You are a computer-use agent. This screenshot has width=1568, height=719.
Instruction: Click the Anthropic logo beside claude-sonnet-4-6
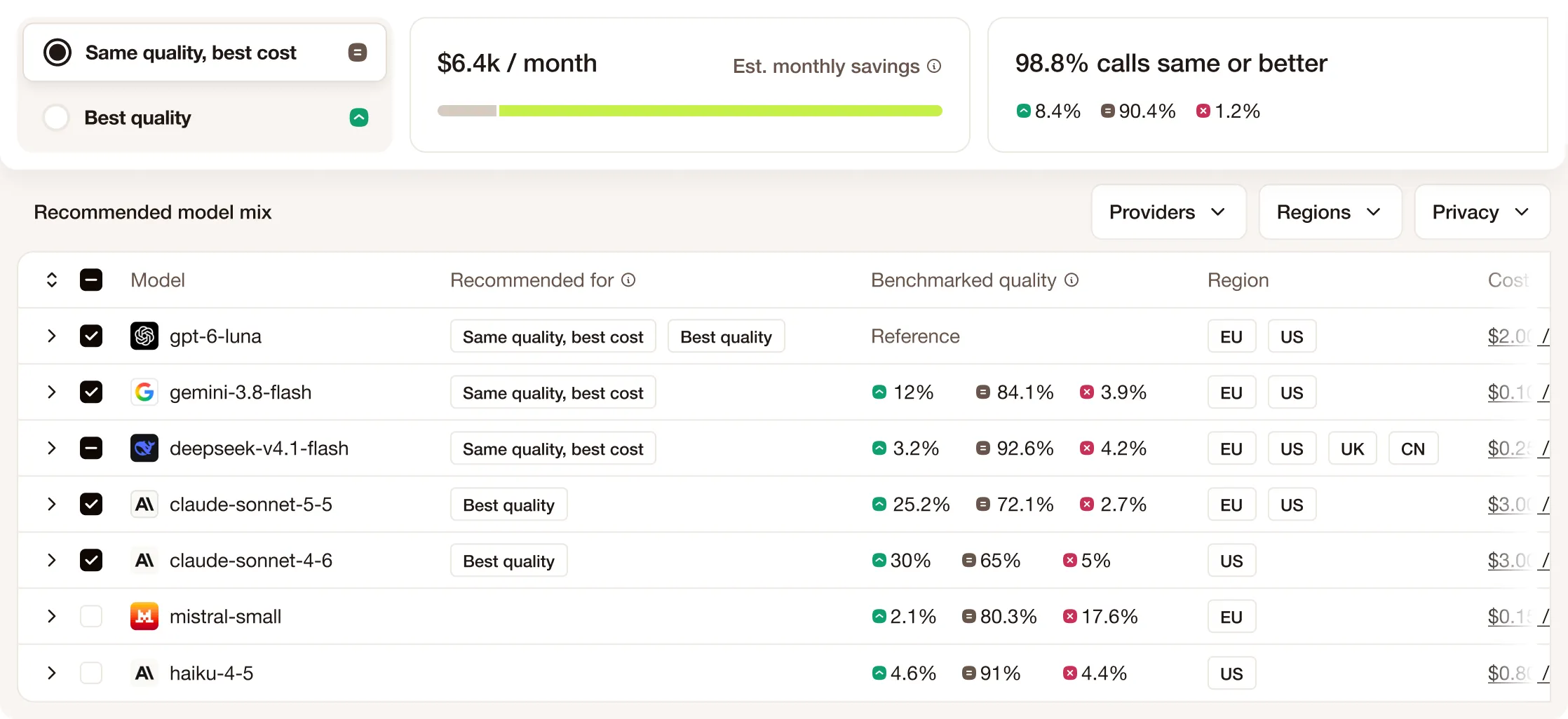144,561
